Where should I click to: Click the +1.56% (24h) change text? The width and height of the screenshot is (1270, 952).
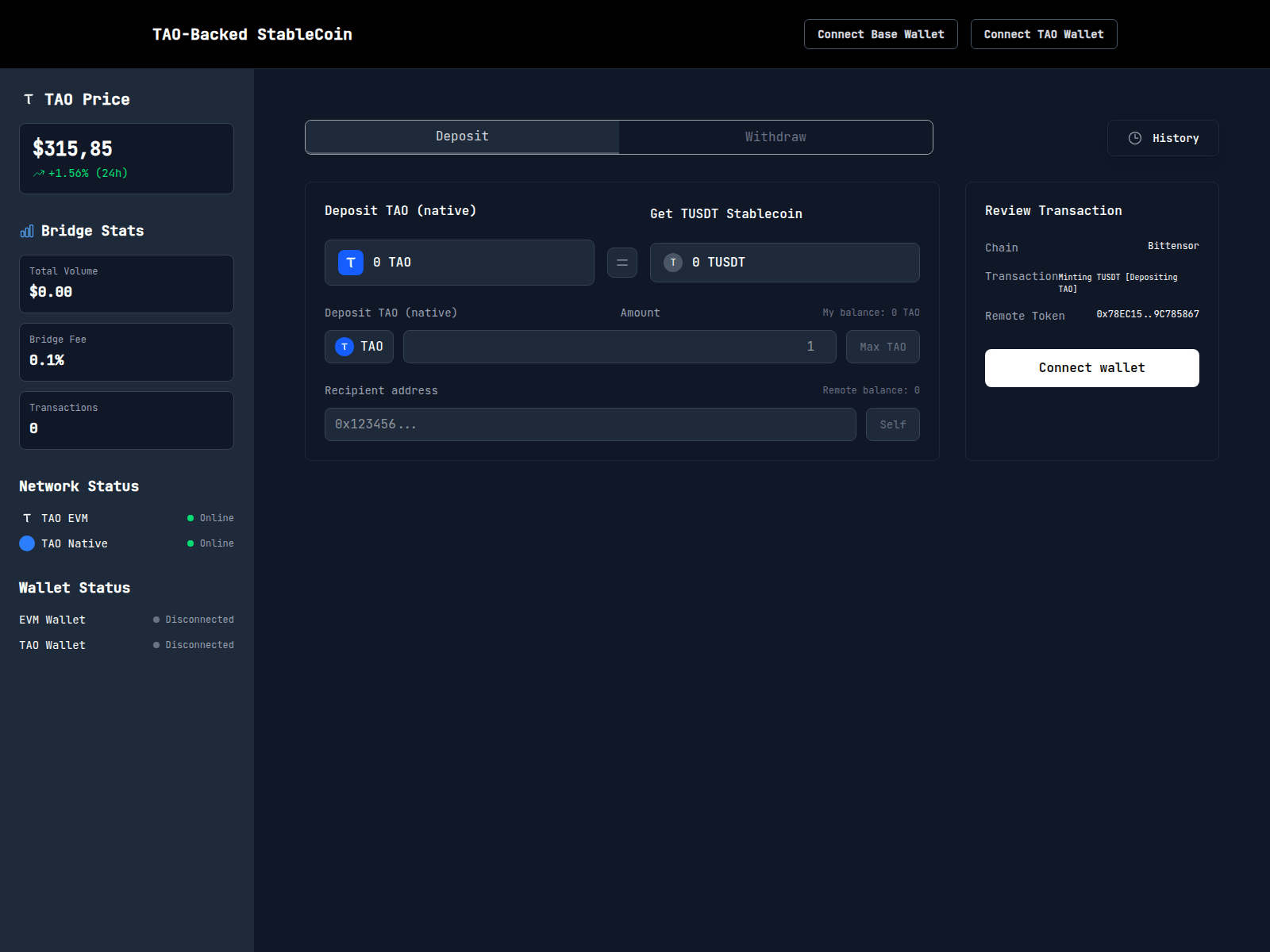(88, 173)
